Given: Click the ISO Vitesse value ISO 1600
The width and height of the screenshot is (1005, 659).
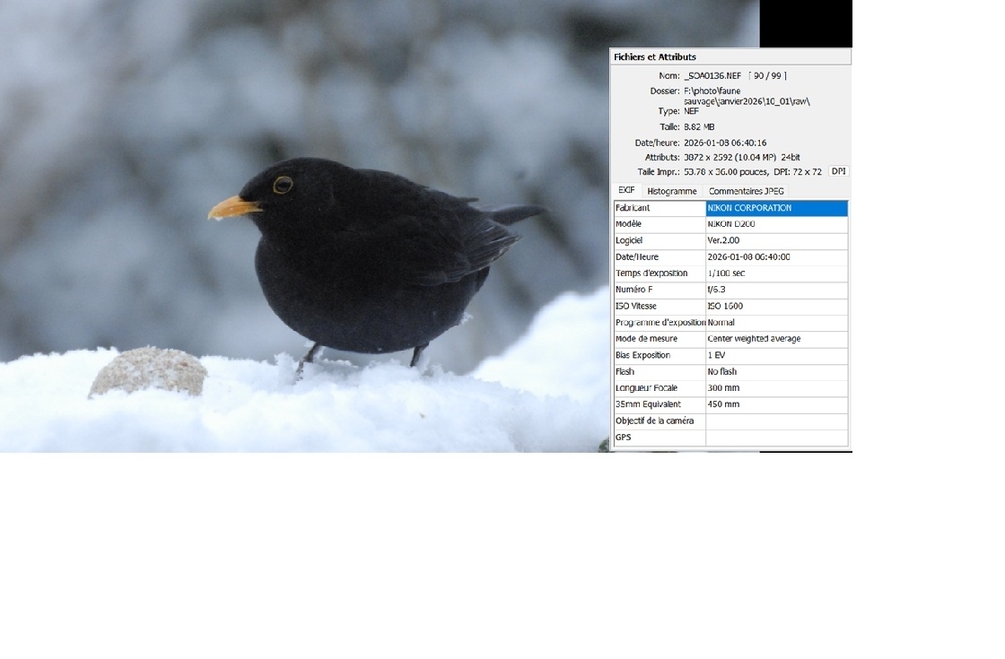Looking at the screenshot, I should coord(776,306).
